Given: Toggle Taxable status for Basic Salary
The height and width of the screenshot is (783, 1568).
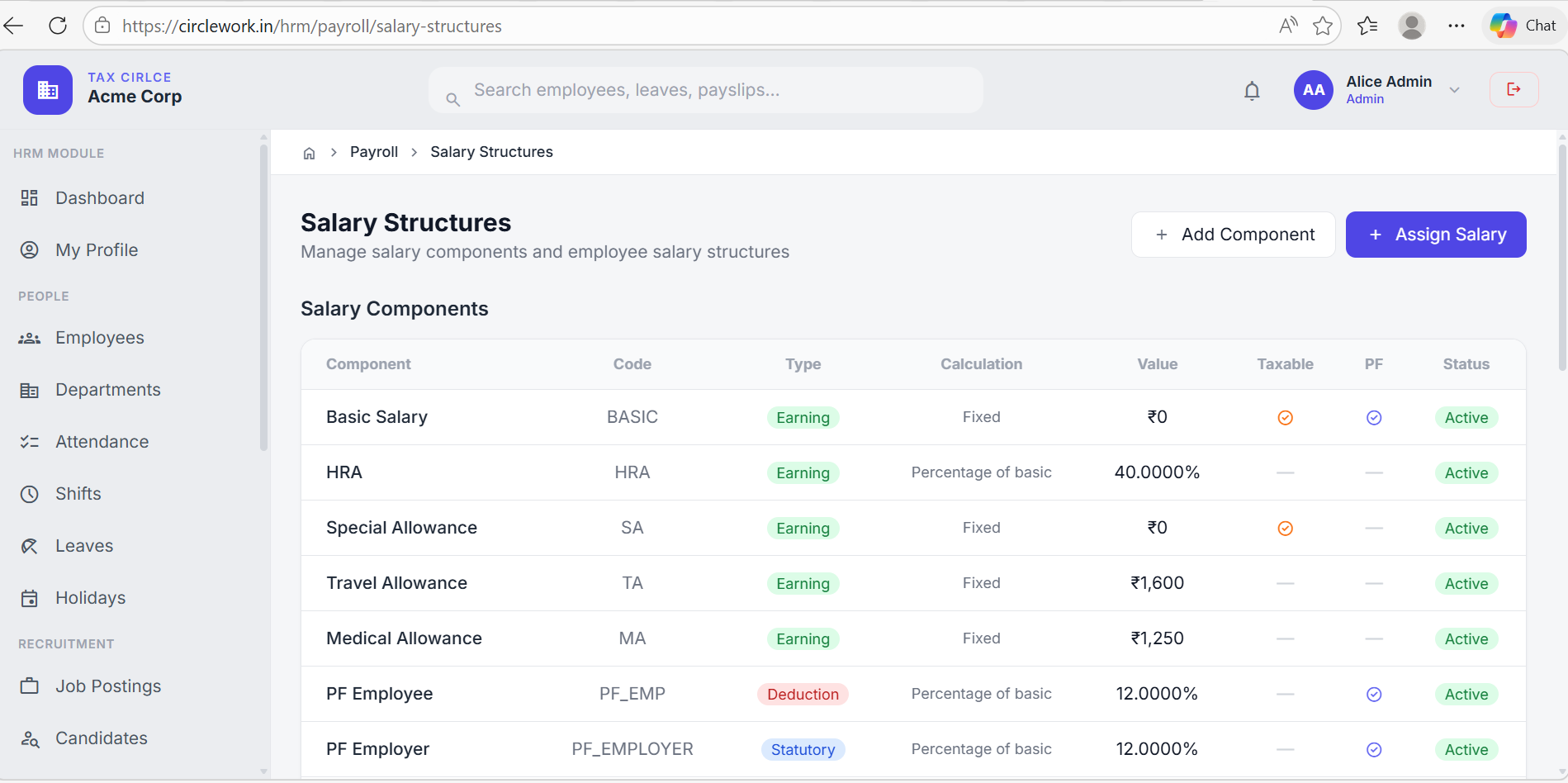Looking at the screenshot, I should 1285,417.
